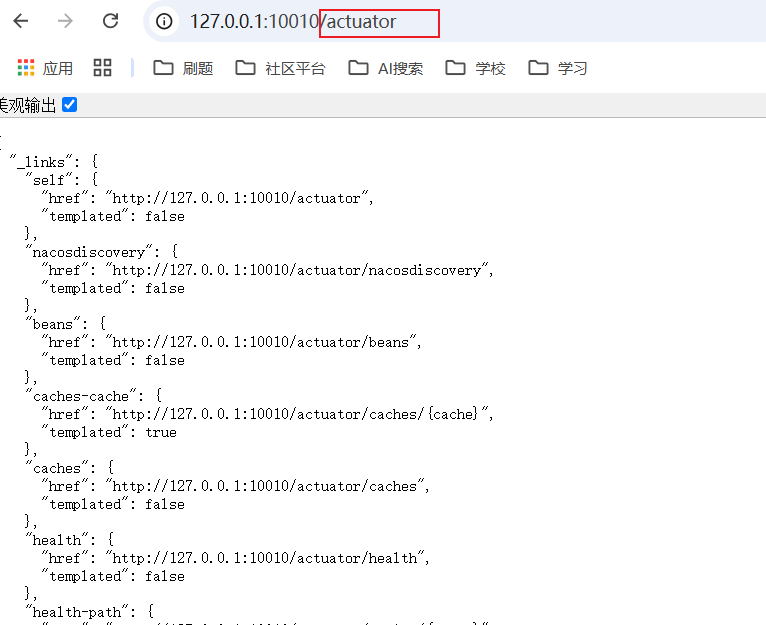The image size is (766, 625).
Task: Click the actuator/caches/{cache} href value
Action: click(297, 414)
